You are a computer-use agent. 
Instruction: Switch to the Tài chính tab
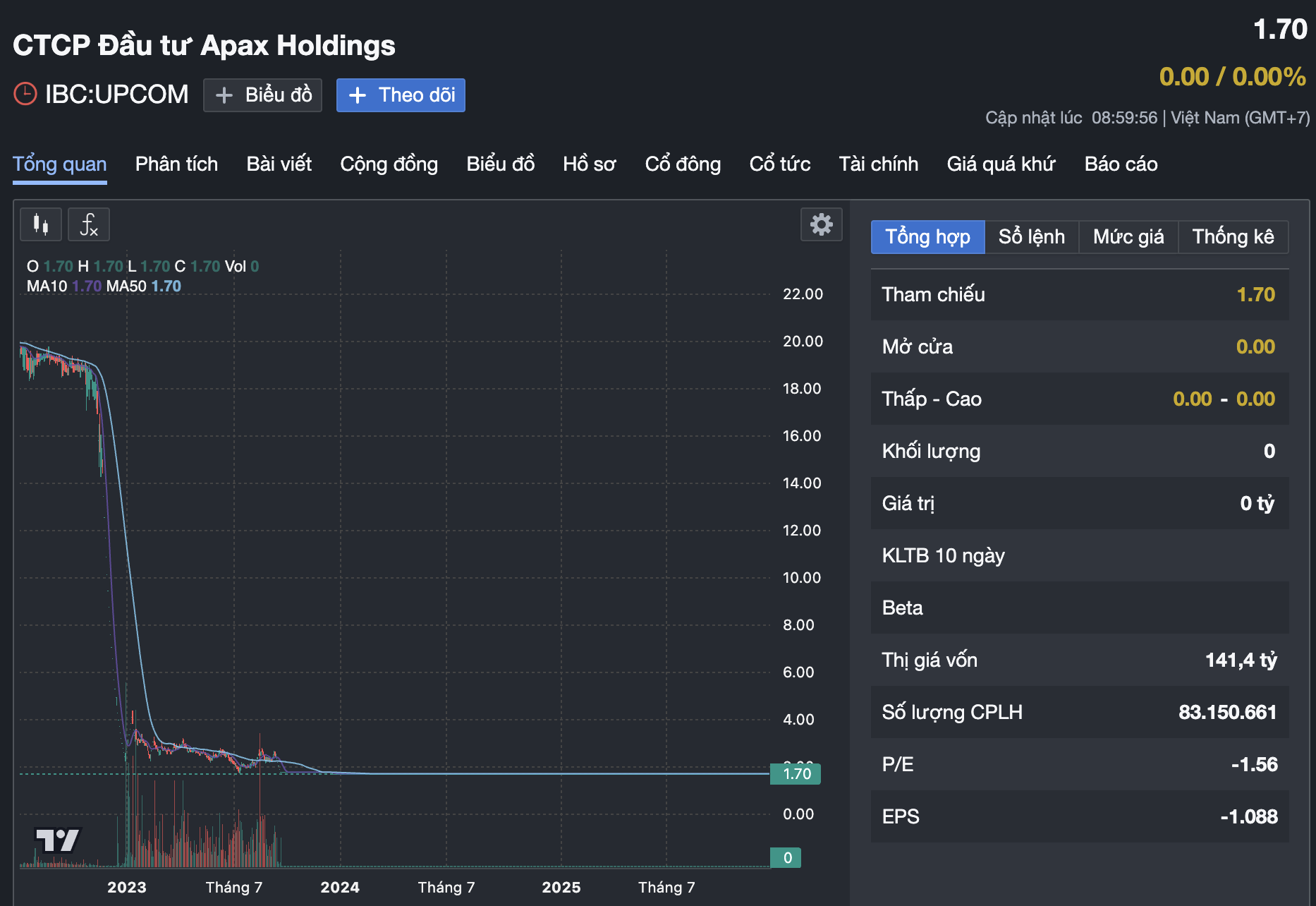(x=878, y=164)
